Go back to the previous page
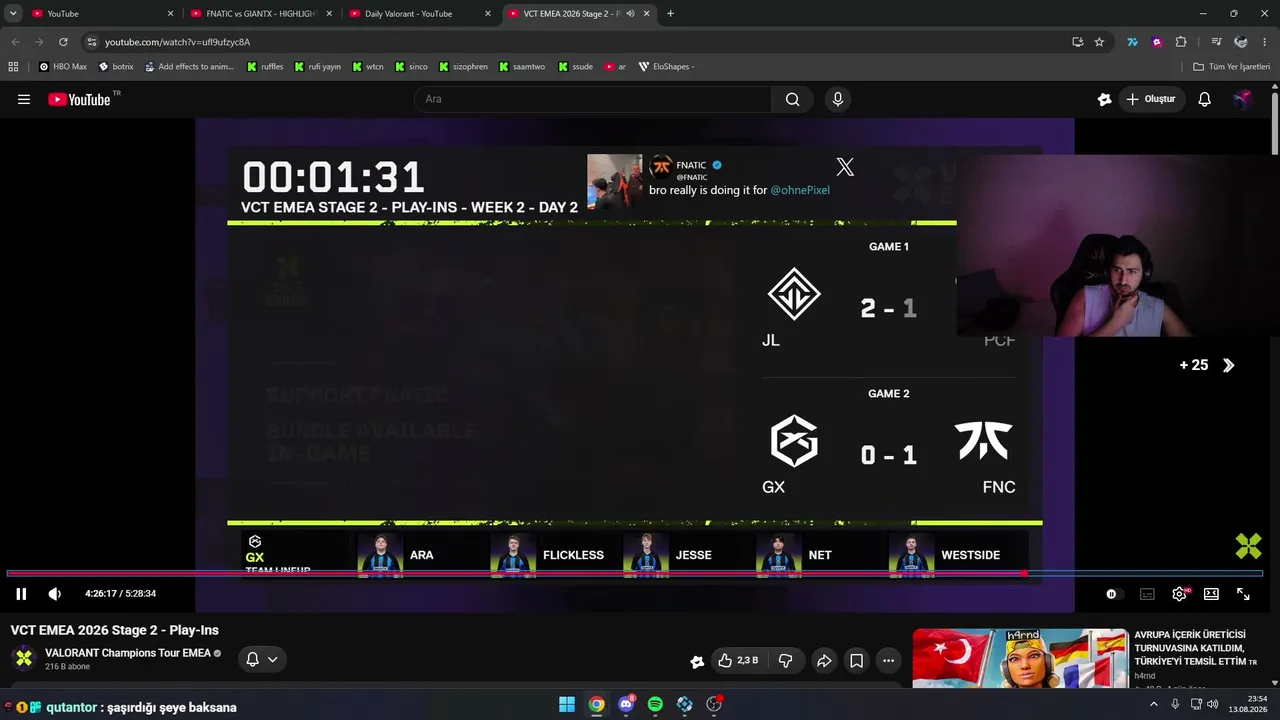 click(14, 42)
